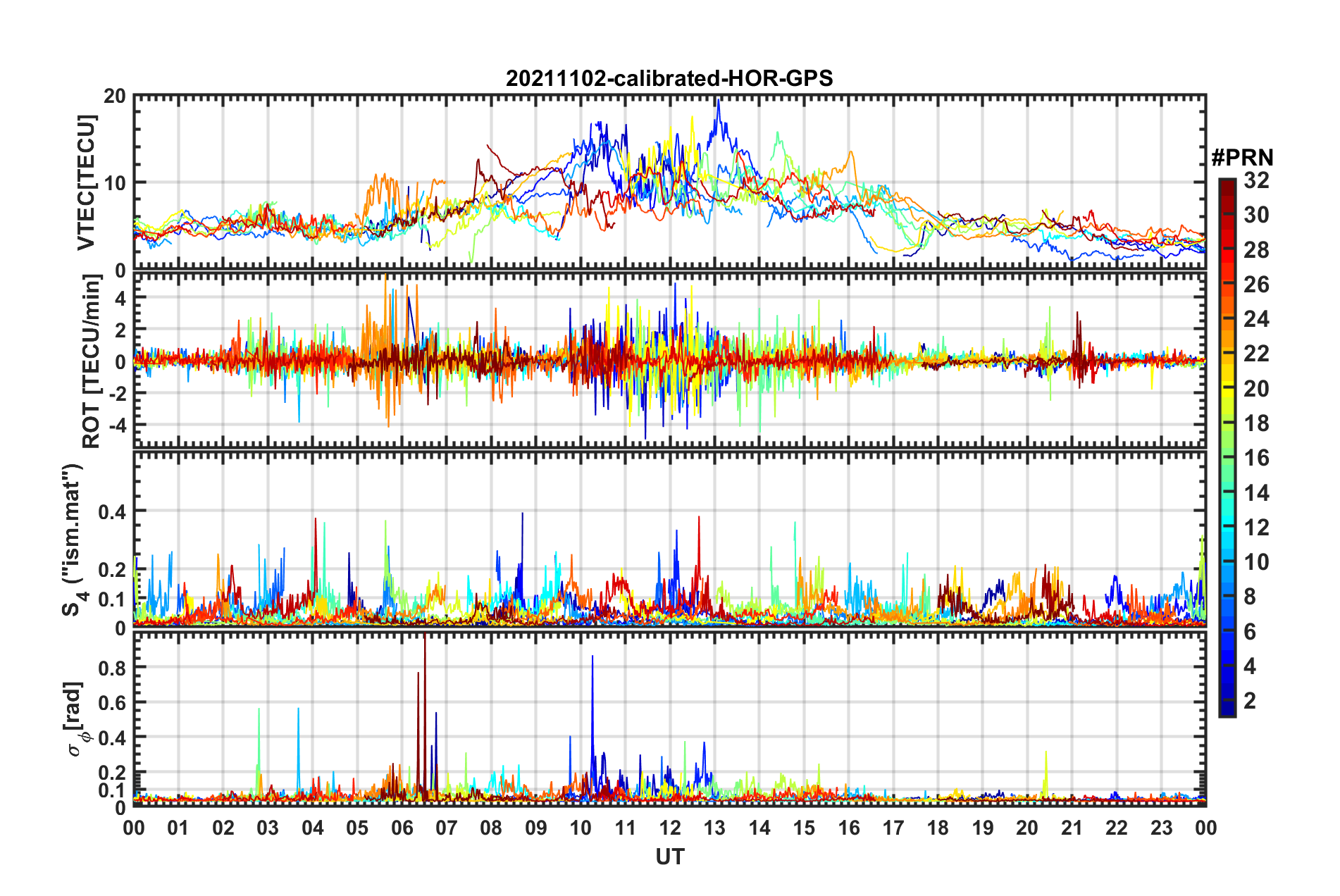Click the VTEC[TECU] y-axis label
Viewport: 1340px width, 896px height.
coord(87,182)
